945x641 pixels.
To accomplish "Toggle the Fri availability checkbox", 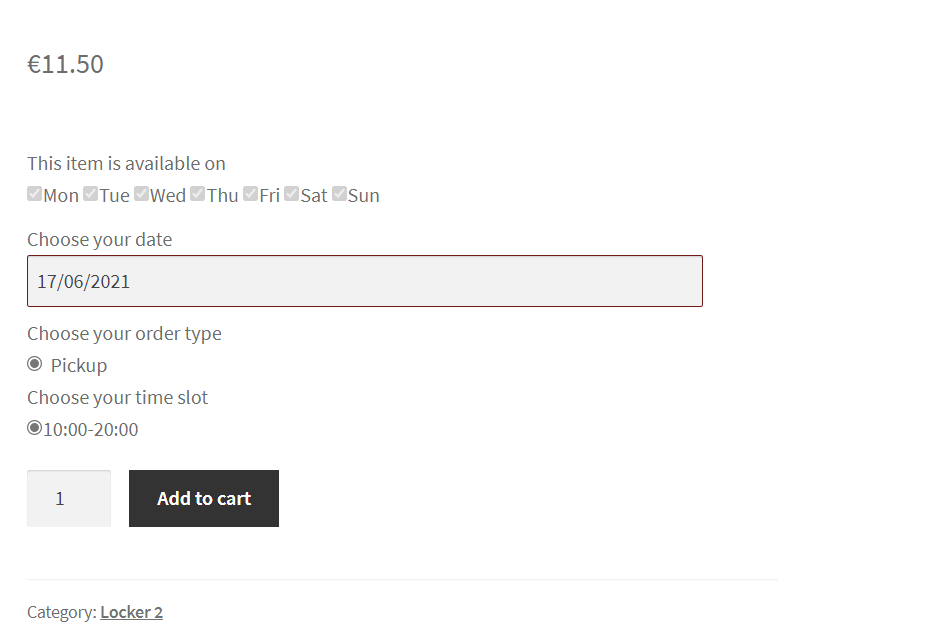I will point(250,194).
